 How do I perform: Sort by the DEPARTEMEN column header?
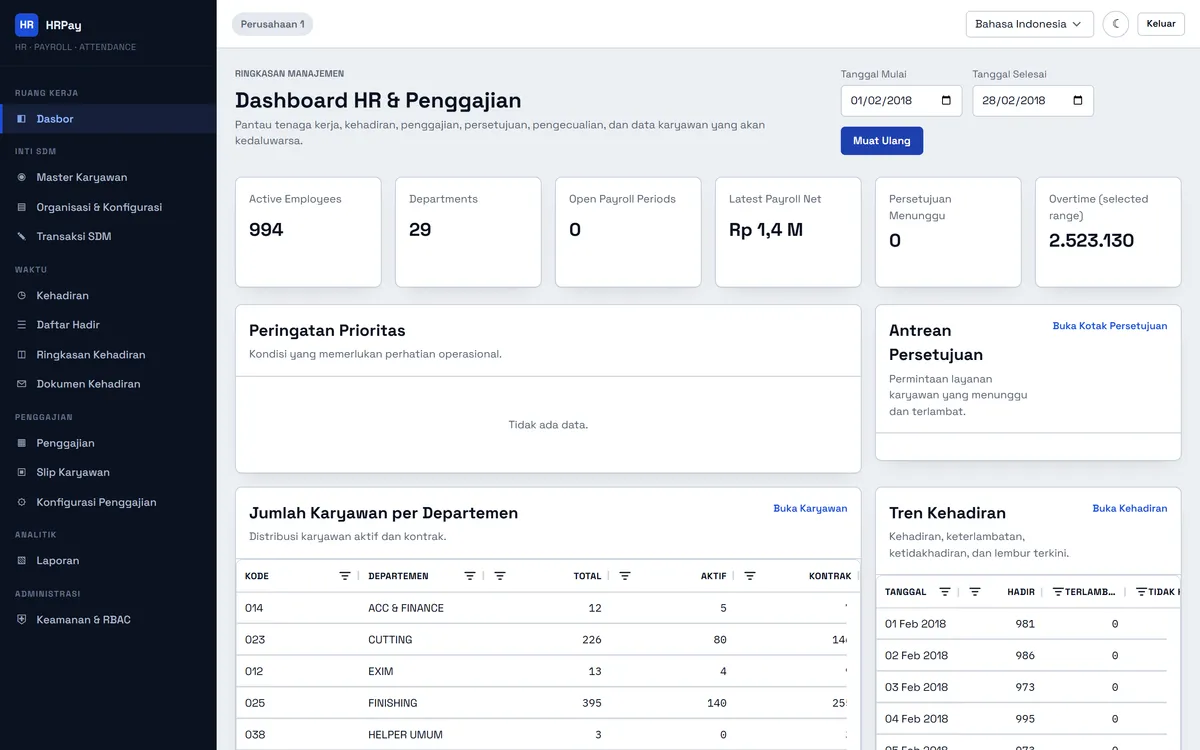398,576
